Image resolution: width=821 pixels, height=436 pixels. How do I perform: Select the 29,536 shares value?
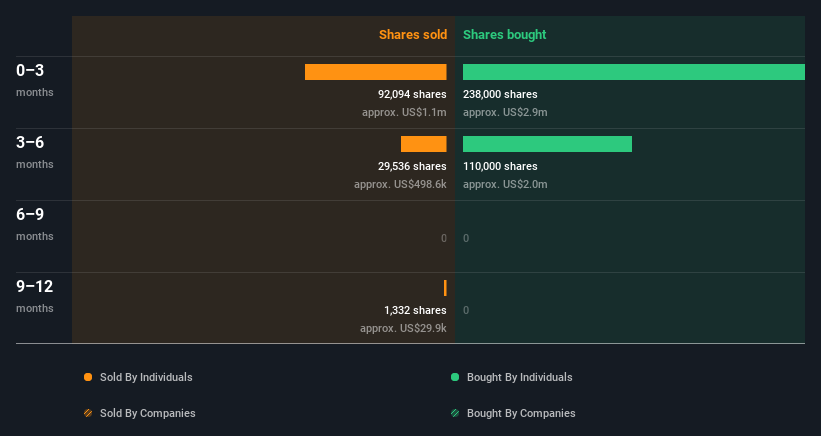(x=412, y=166)
